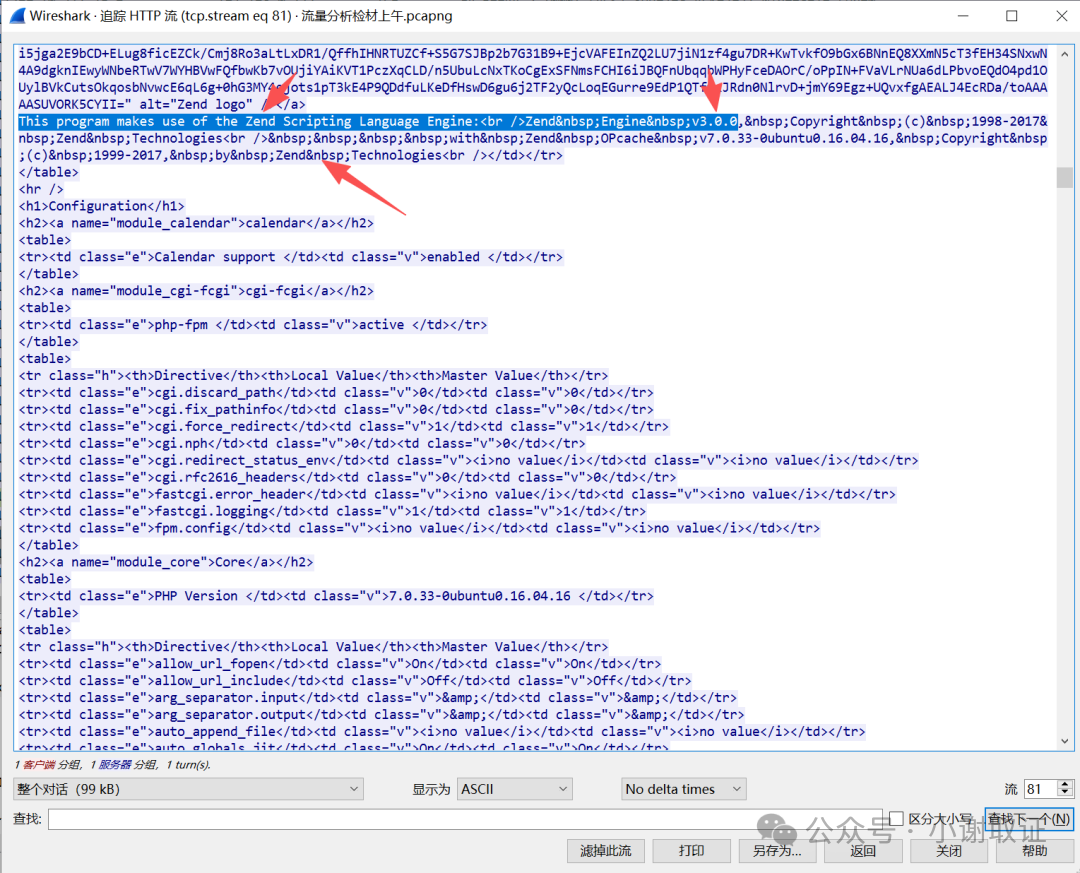Click the cgi.redirect_status_env row
The image size is (1080, 873).
(468, 460)
